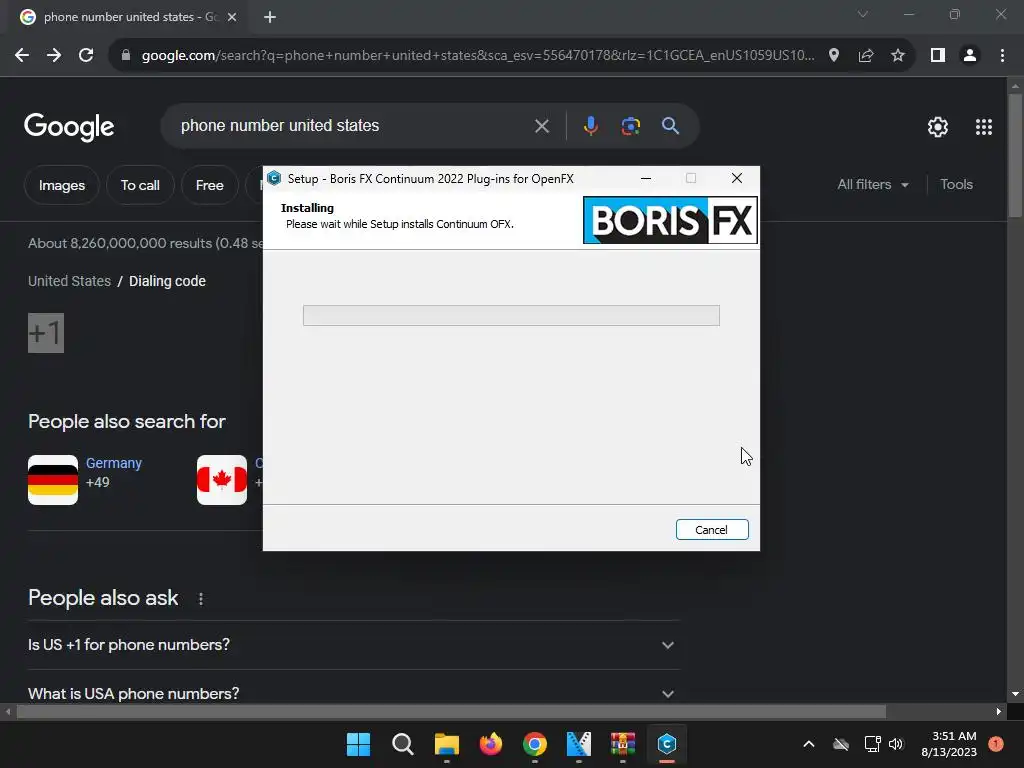Click the magnifier search button in Google
Image resolution: width=1024 pixels, height=768 pixels.
click(671, 125)
